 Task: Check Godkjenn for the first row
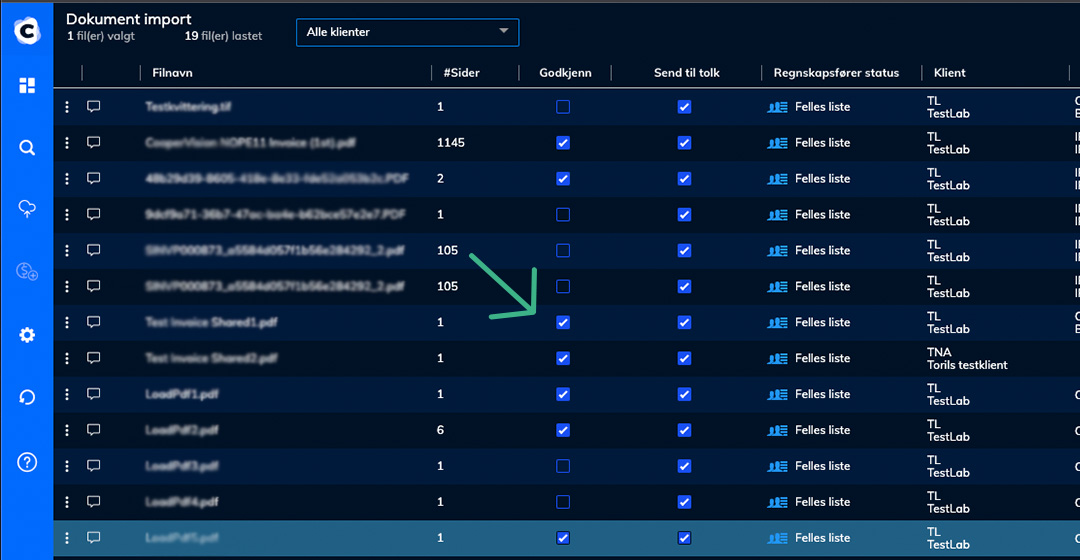[563, 107]
